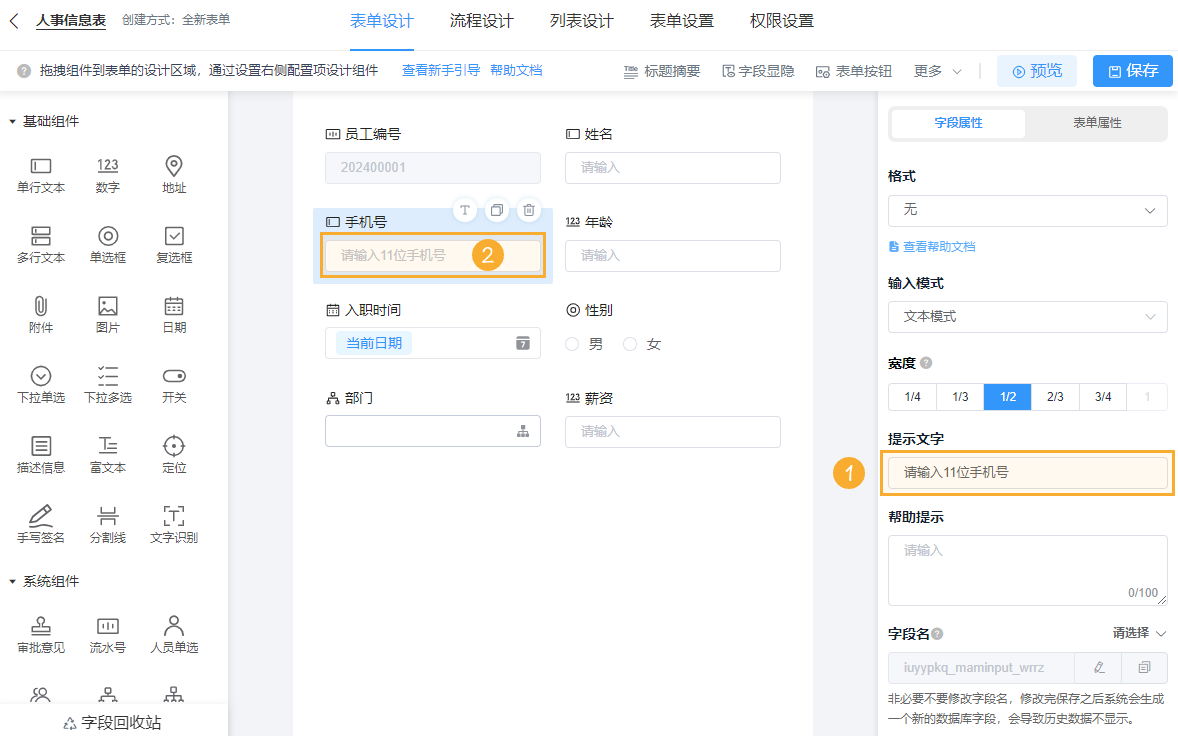Edit the field name using the pencil icon

[1098, 667]
